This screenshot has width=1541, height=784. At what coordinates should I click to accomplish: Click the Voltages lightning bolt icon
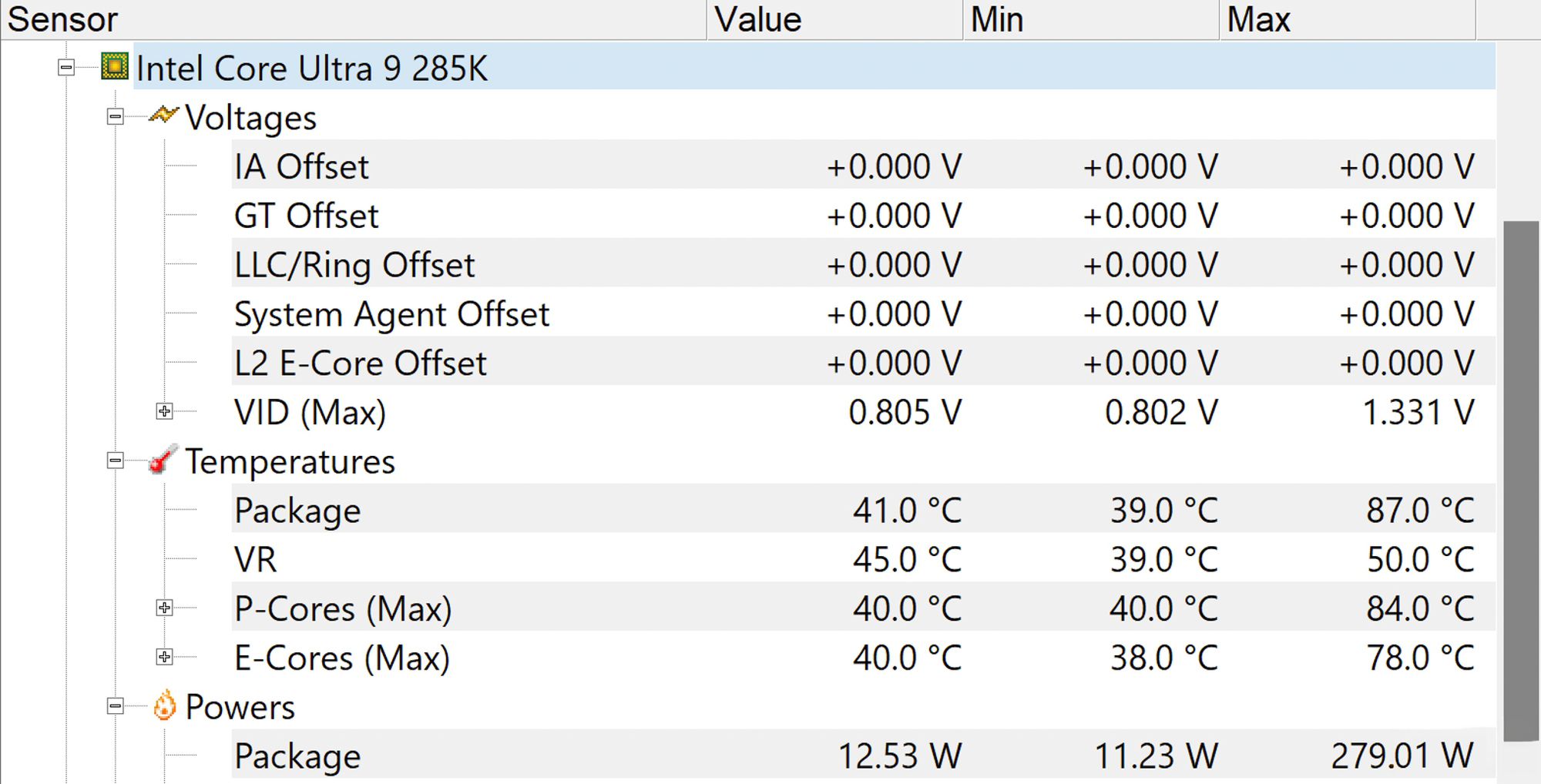163,116
